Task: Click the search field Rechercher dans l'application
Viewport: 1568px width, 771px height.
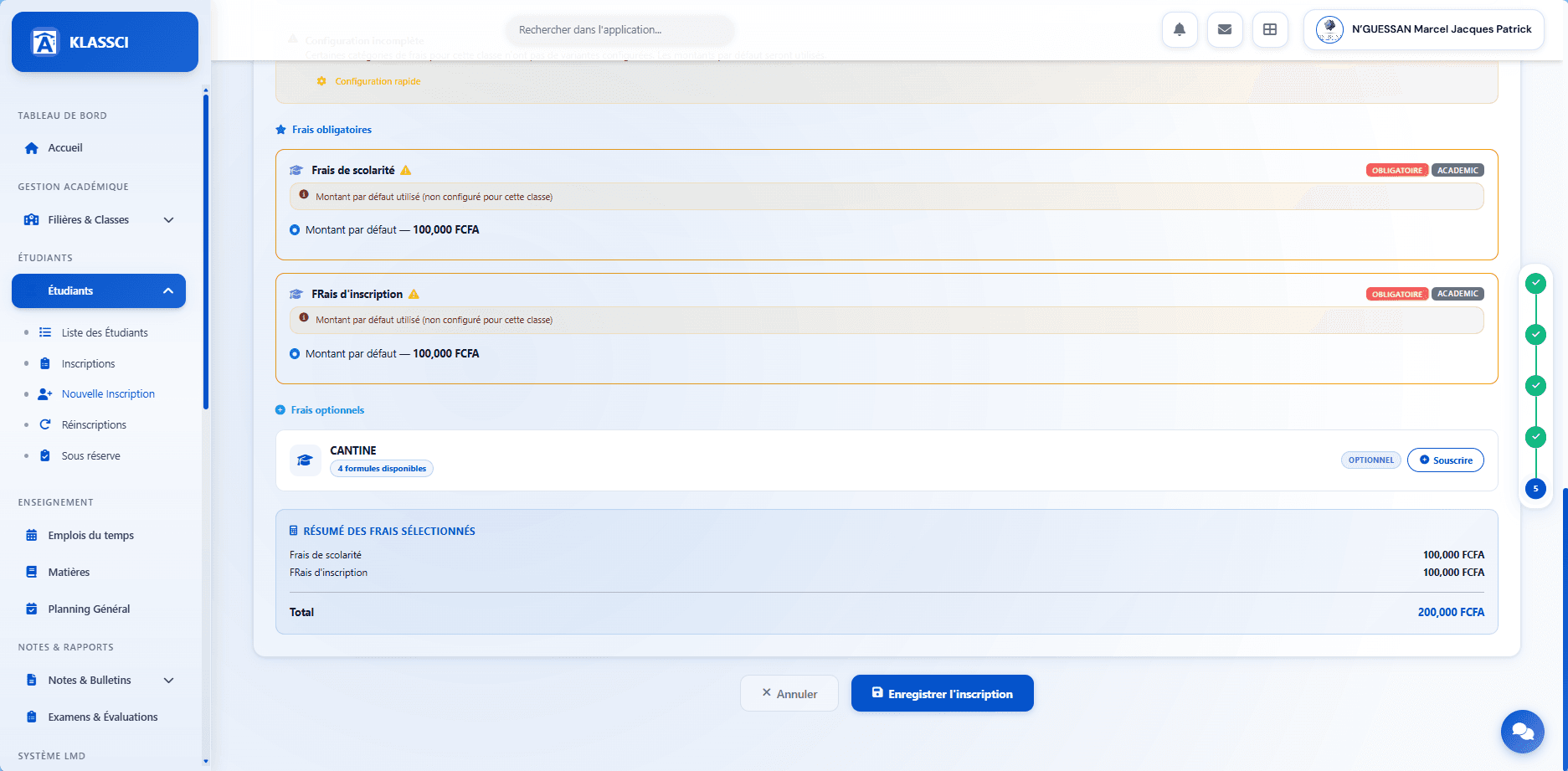Action: [619, 29]
